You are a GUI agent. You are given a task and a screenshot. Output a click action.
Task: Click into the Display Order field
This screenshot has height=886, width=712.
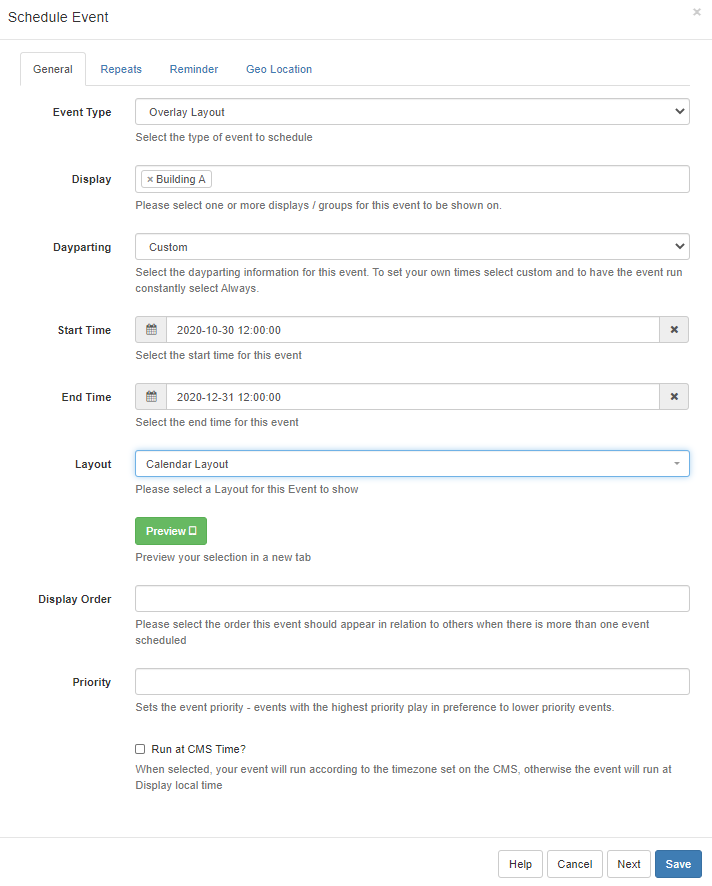(412, 598)
